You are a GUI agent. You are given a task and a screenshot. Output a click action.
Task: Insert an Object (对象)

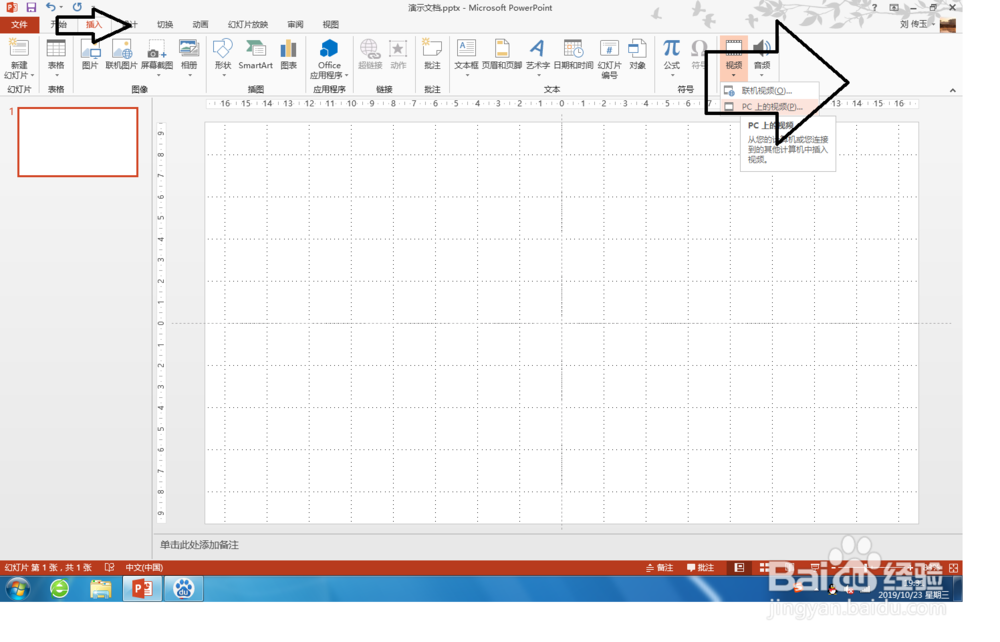(637, 55)
